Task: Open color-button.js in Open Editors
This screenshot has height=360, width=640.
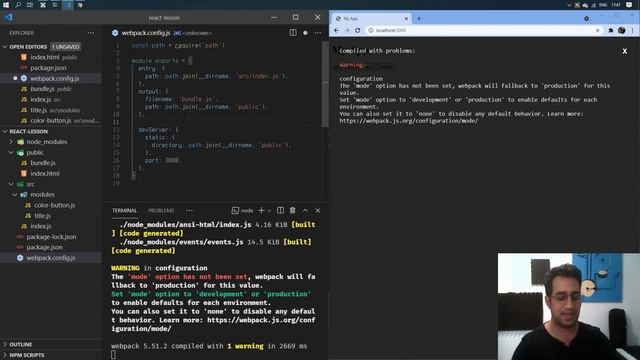Action: (x=51, y=120)
